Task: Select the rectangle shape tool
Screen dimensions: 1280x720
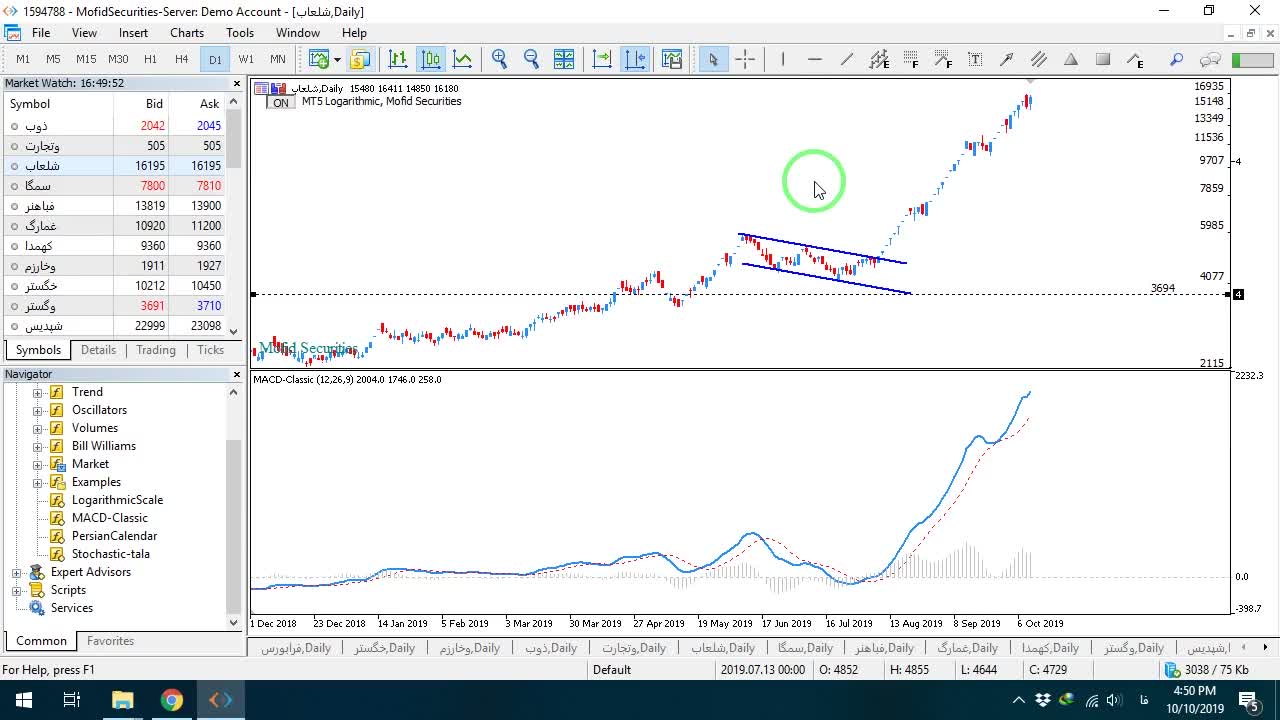Action: pyautogui.click(x=1103, y=59)
